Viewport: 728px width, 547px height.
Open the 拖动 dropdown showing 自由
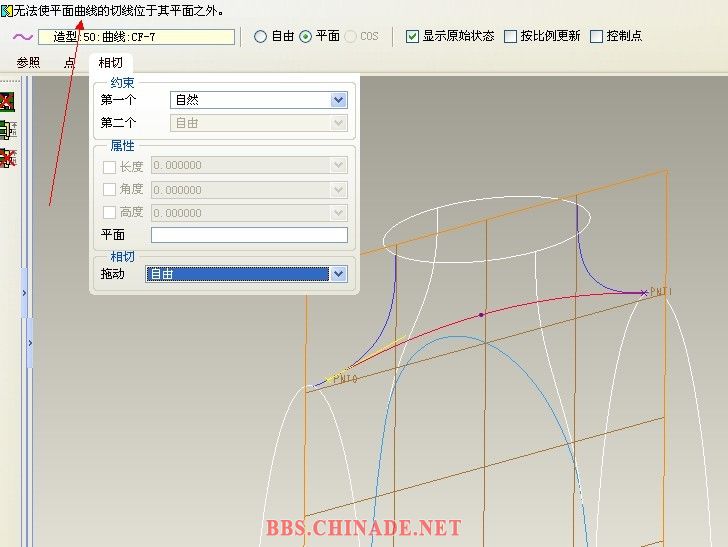point(338,273)
